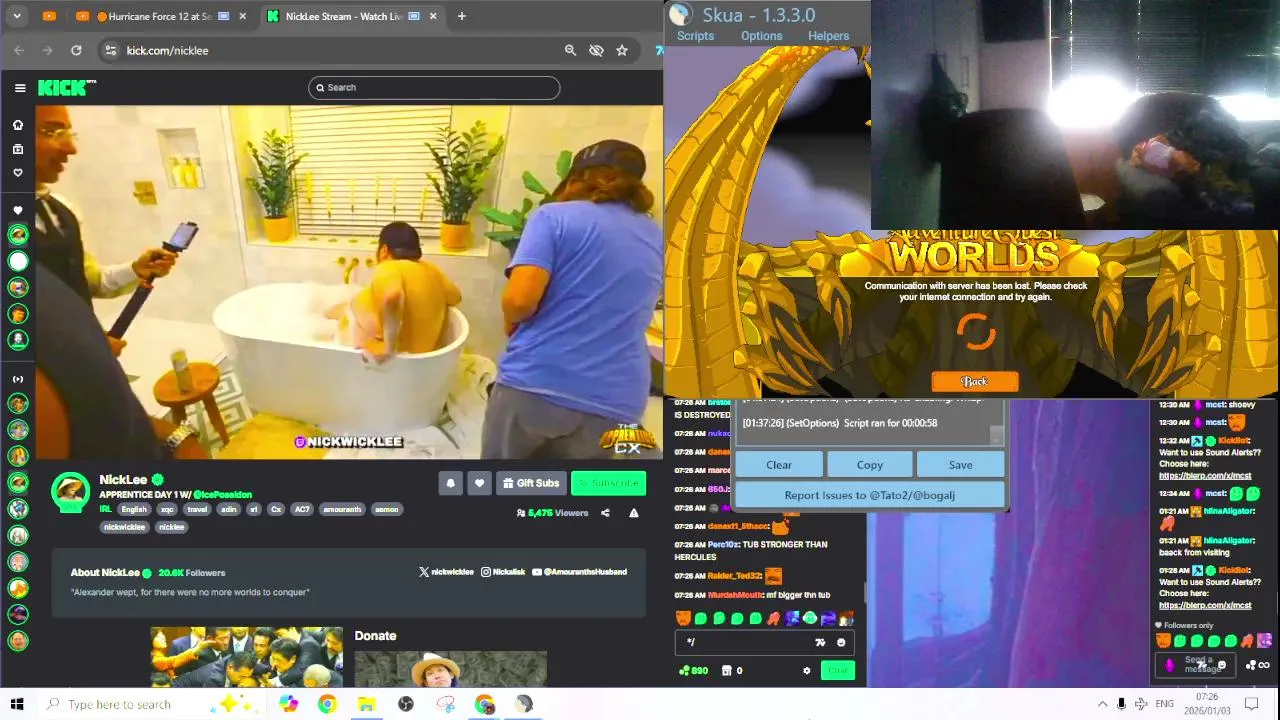The width and height of the screenshot is (1280, 720).
Task: Open the blerp.com/x/mcst link at 12:32 AM
Action: [x=1205, y=476]
